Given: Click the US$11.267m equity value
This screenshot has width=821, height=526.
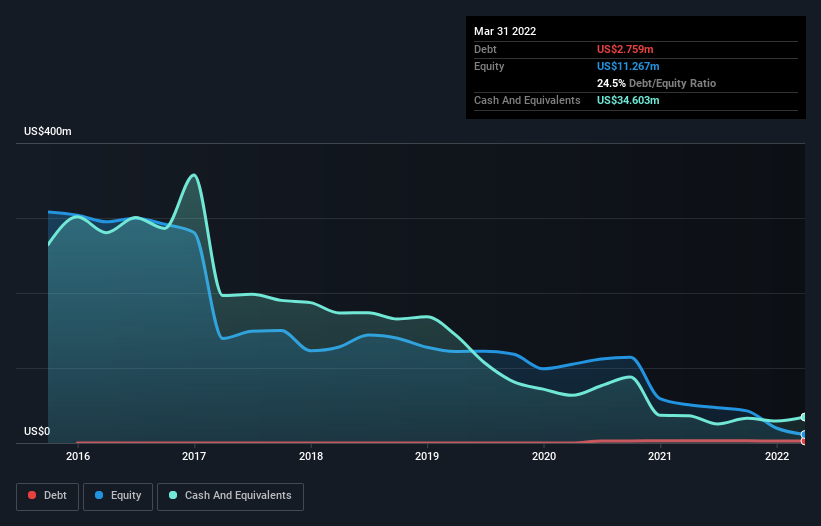Looking at the screenshot, I should (628, 66).
